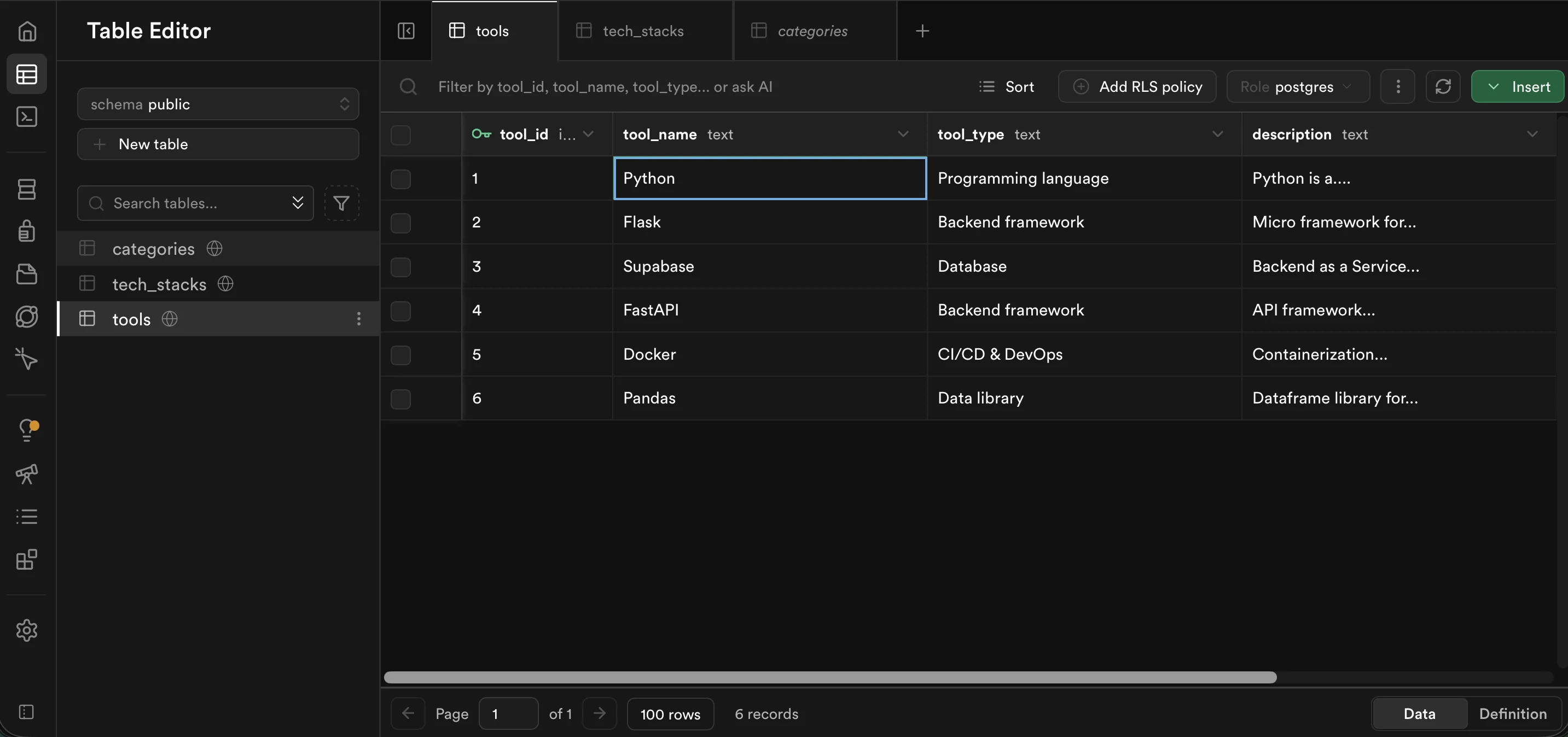This screenshot has height=737, width=1568.
Task: Switch to the categories tab
Action: click(815, 31)
